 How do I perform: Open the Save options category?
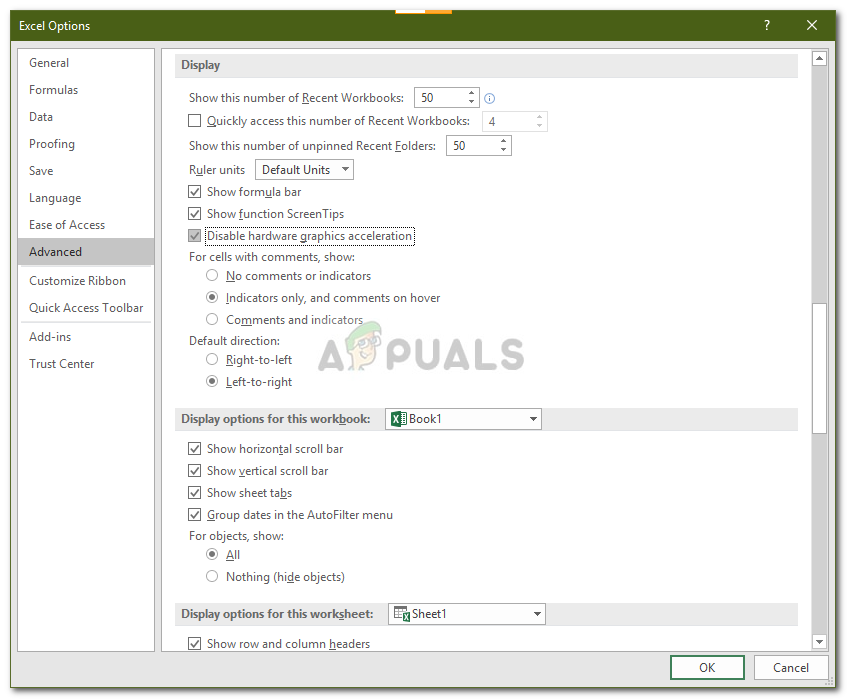[86, 171]
